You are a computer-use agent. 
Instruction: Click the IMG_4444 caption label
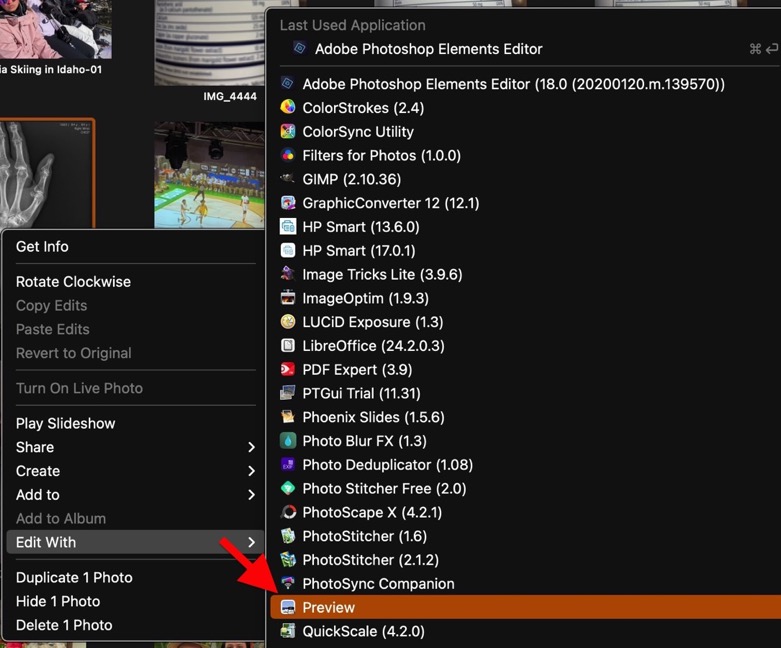click(230, 96)
